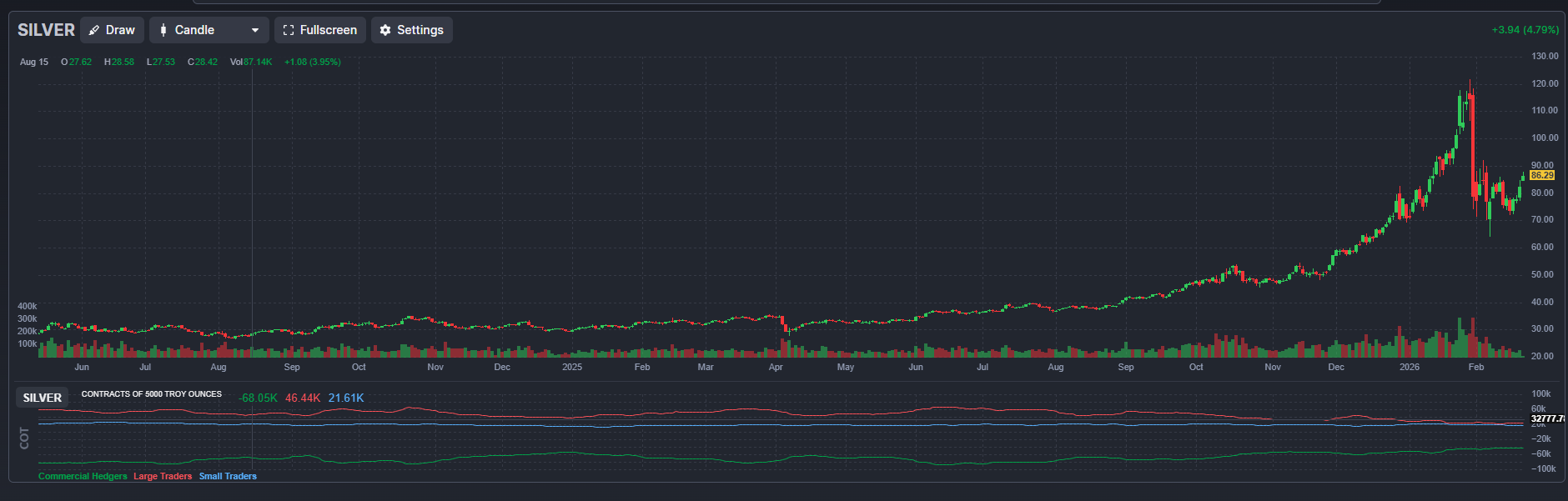Click the red 46.44K large traders value

303,398
